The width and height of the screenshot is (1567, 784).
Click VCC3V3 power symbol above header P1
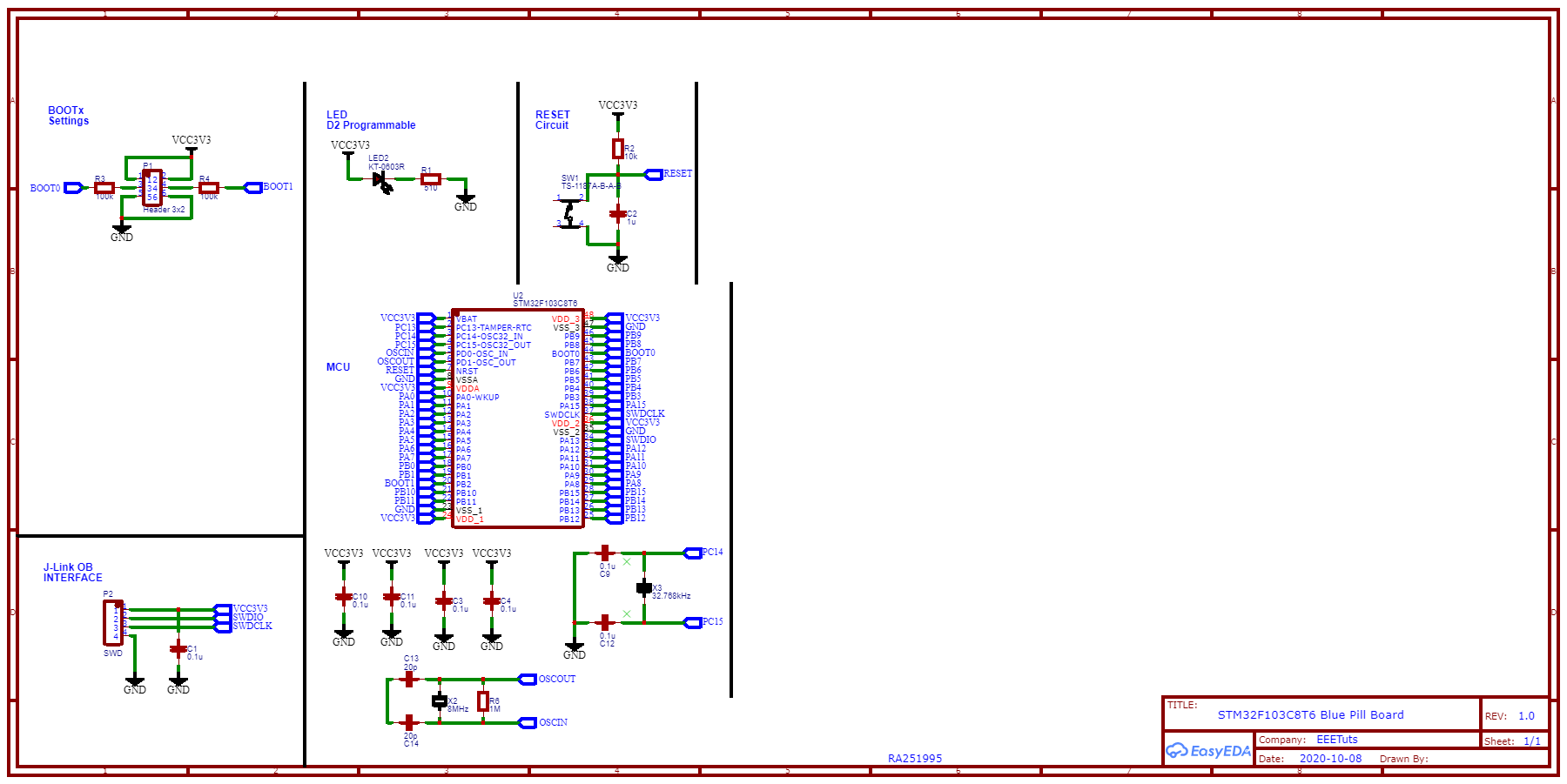[x=192, y=143]
